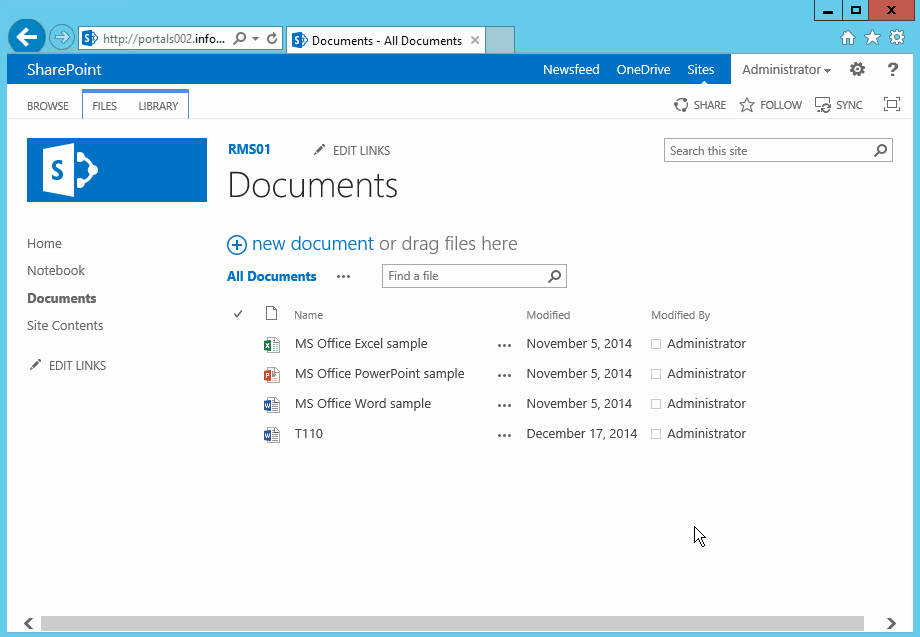The width and height of the screenshot is (920, 637).
Task: Click the Find a file magnifier icon
Action: tap(554, 276)
